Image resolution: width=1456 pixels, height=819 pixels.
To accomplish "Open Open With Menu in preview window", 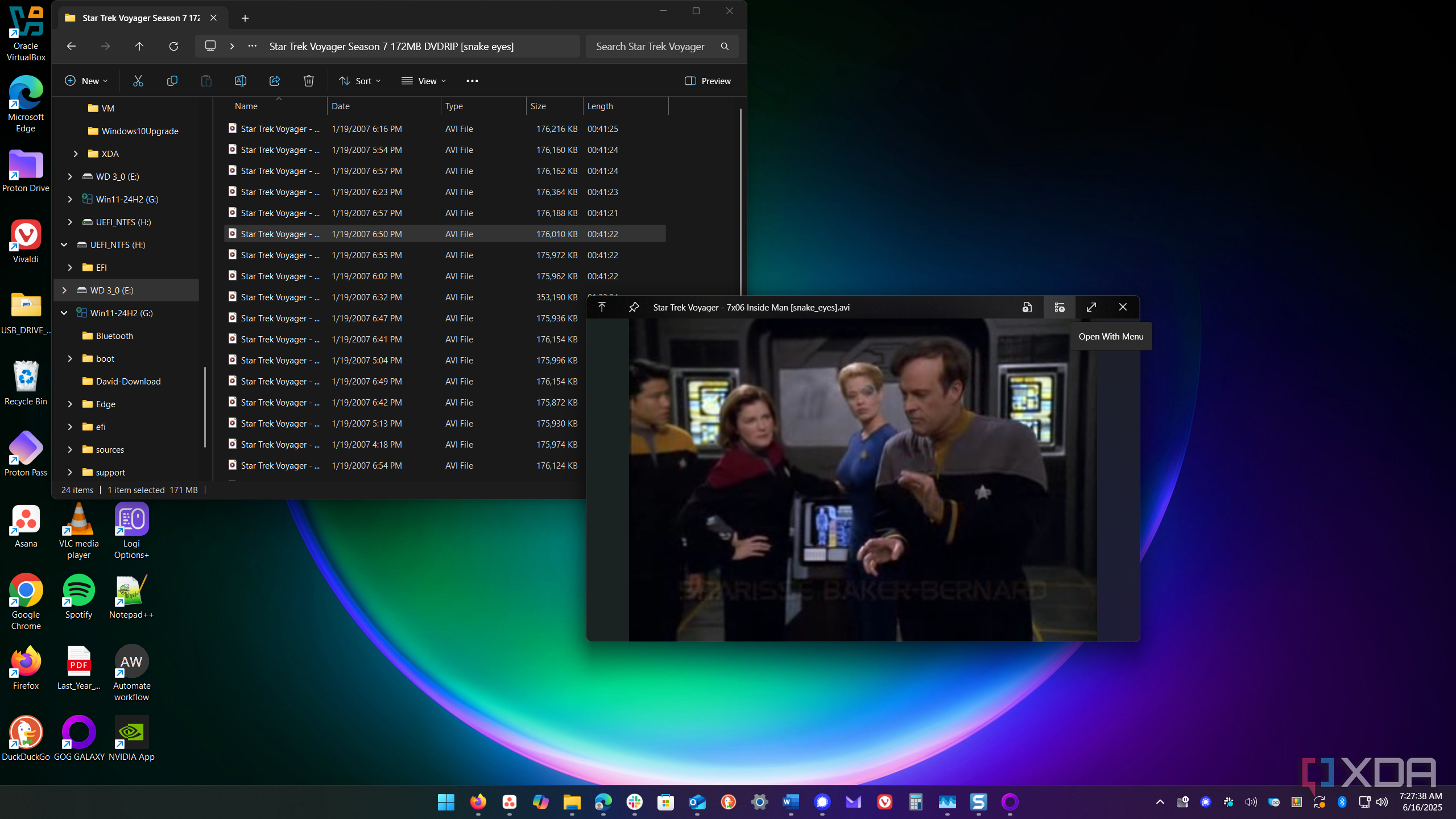I will (1059, 307).
